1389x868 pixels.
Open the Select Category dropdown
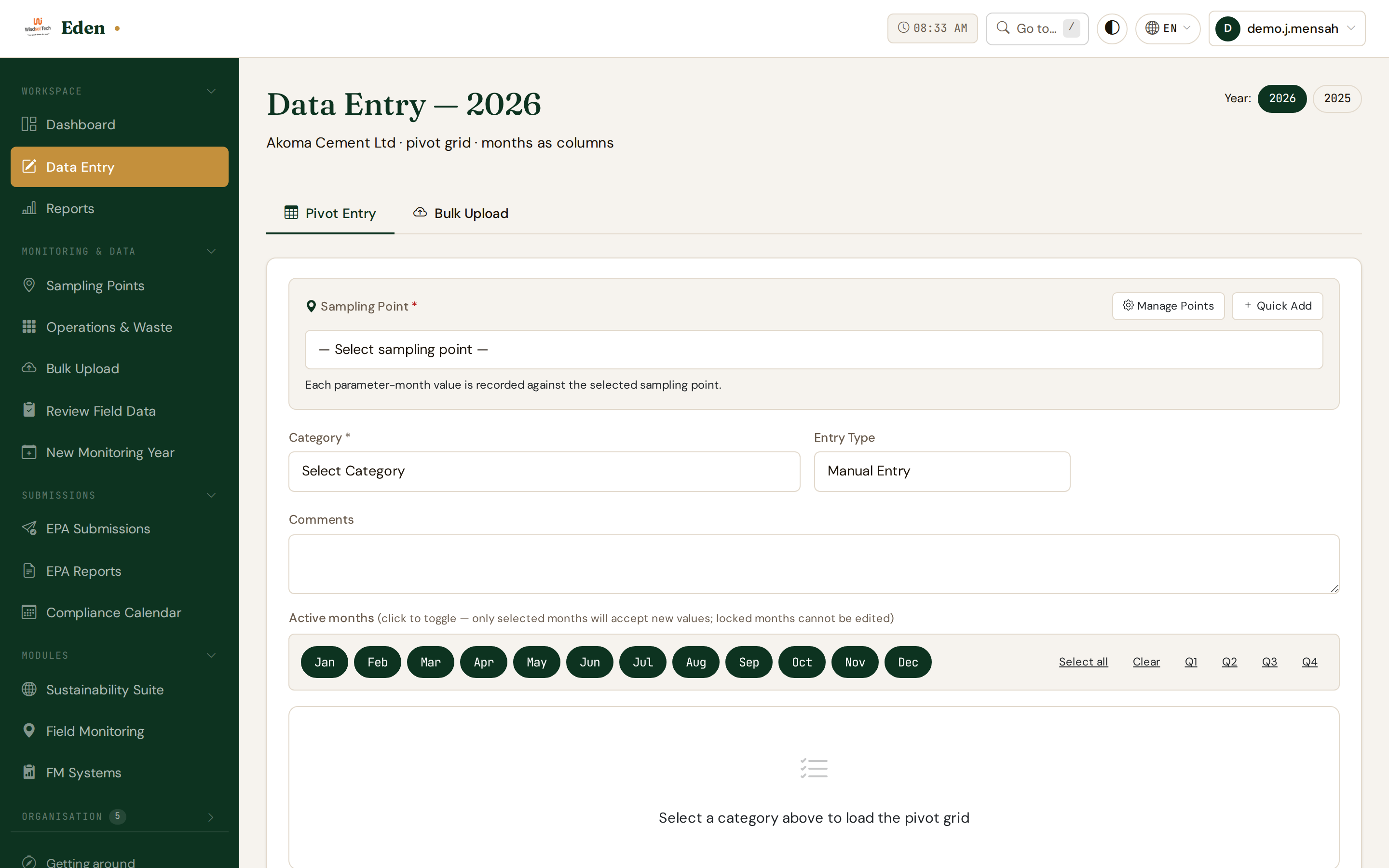(x=544, y=471)
